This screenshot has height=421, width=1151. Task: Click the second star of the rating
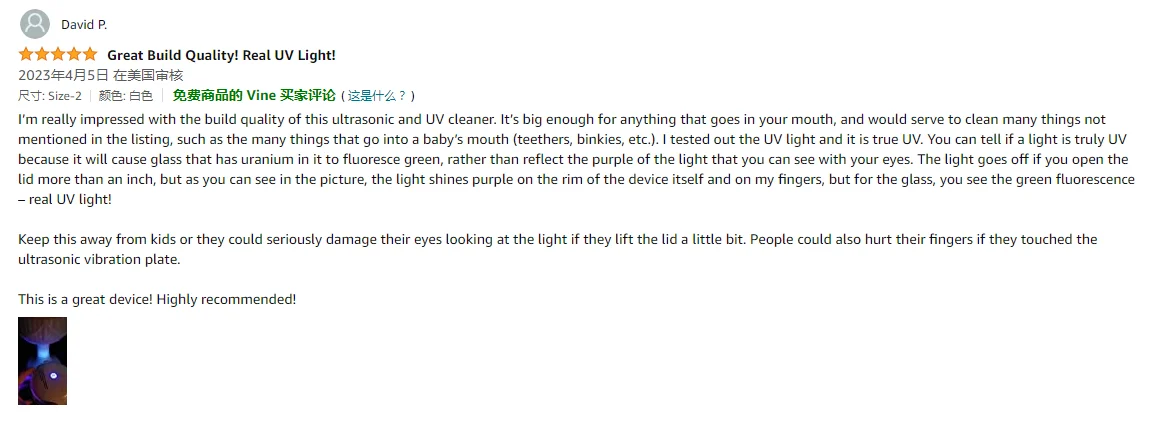(42, 54)
